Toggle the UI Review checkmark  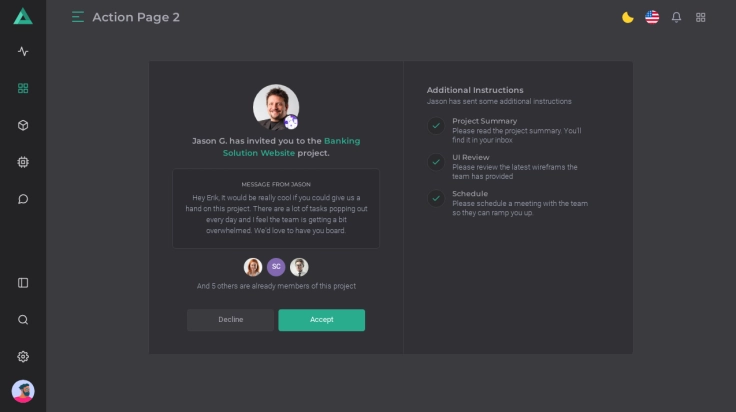click(436, 162)
